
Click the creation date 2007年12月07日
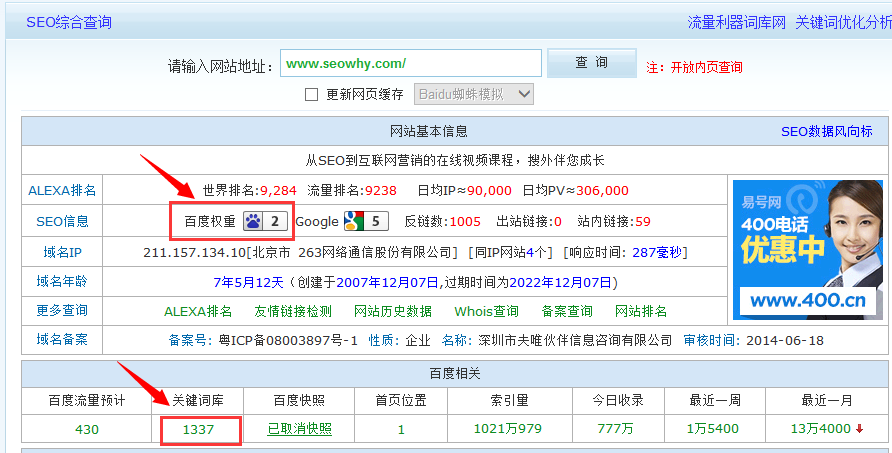coord(387,282)
